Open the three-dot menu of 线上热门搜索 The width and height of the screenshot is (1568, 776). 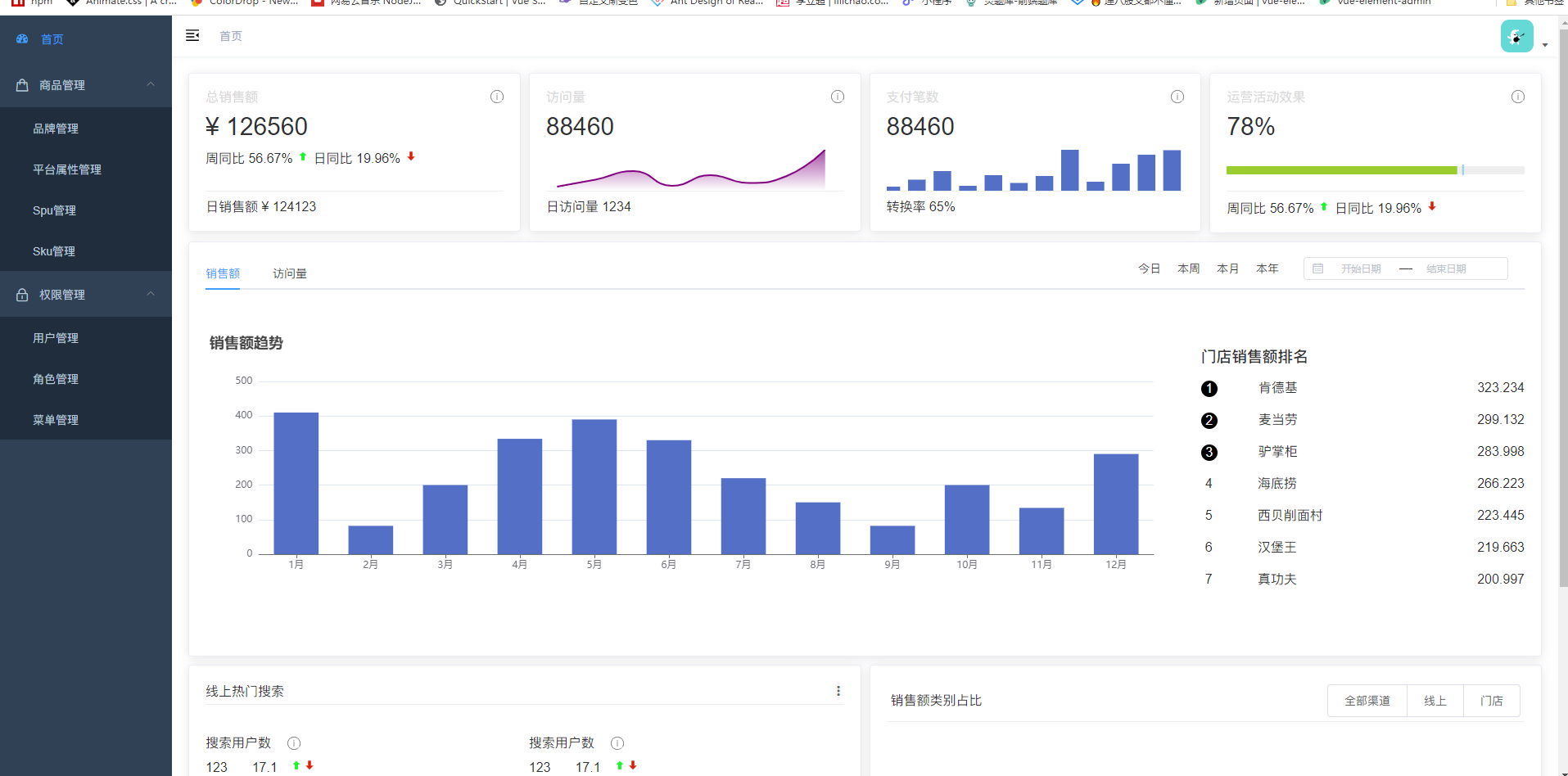pos(838,691)
